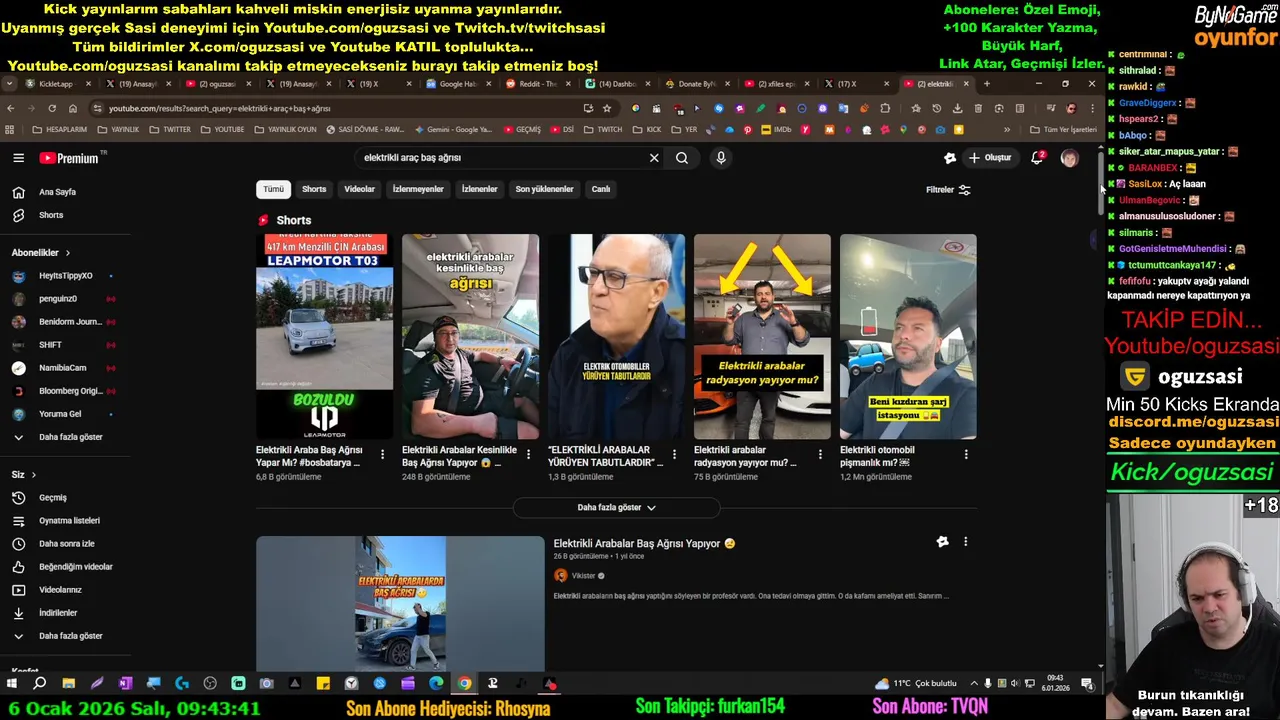Screen dimensions: 1280x720
Task: Open the Gemini bookmark
Action: point(453,130)
